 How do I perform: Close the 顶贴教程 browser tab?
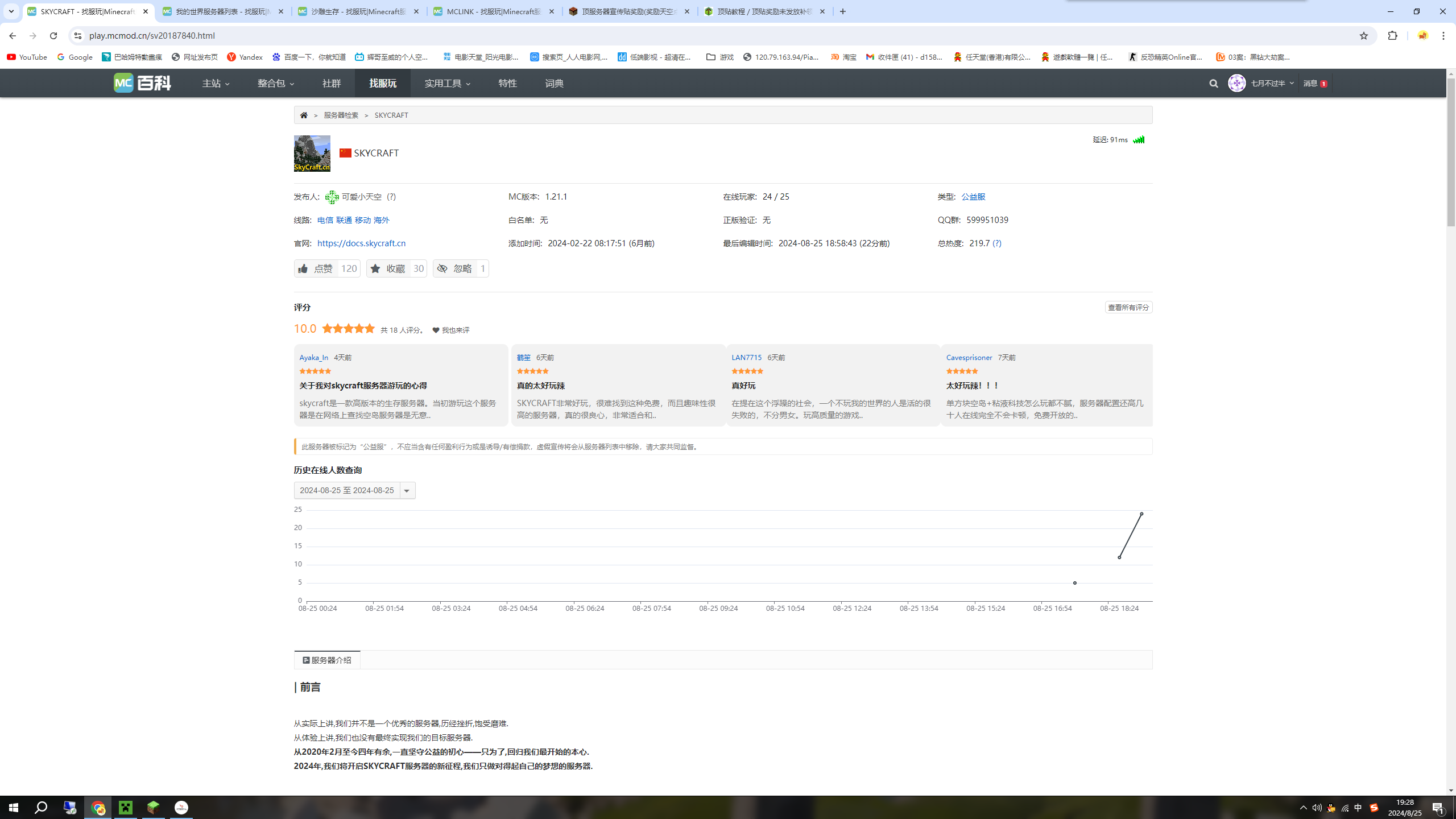click(x=822, y=11)
